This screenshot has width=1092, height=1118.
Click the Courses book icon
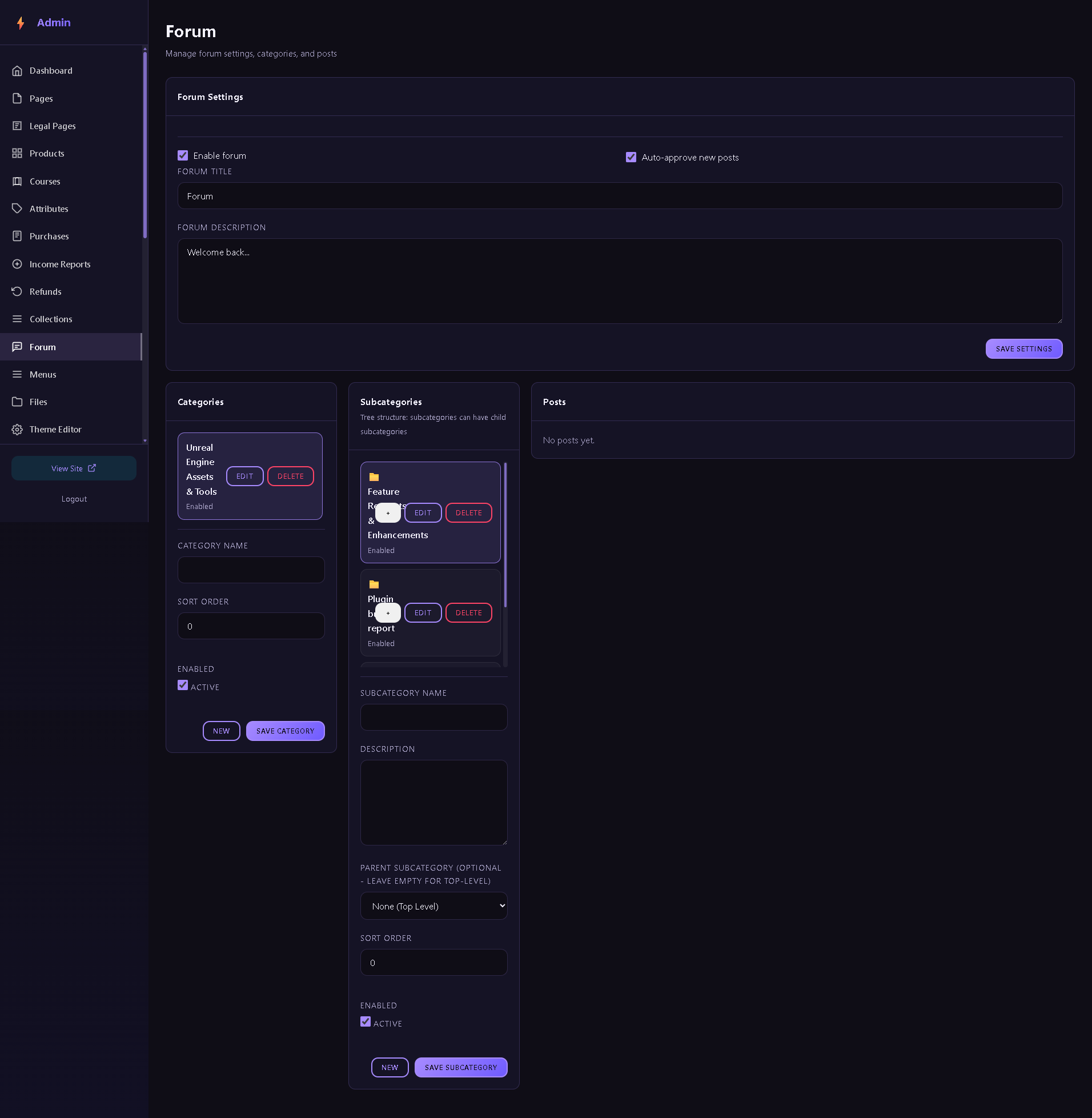[17, 181]
